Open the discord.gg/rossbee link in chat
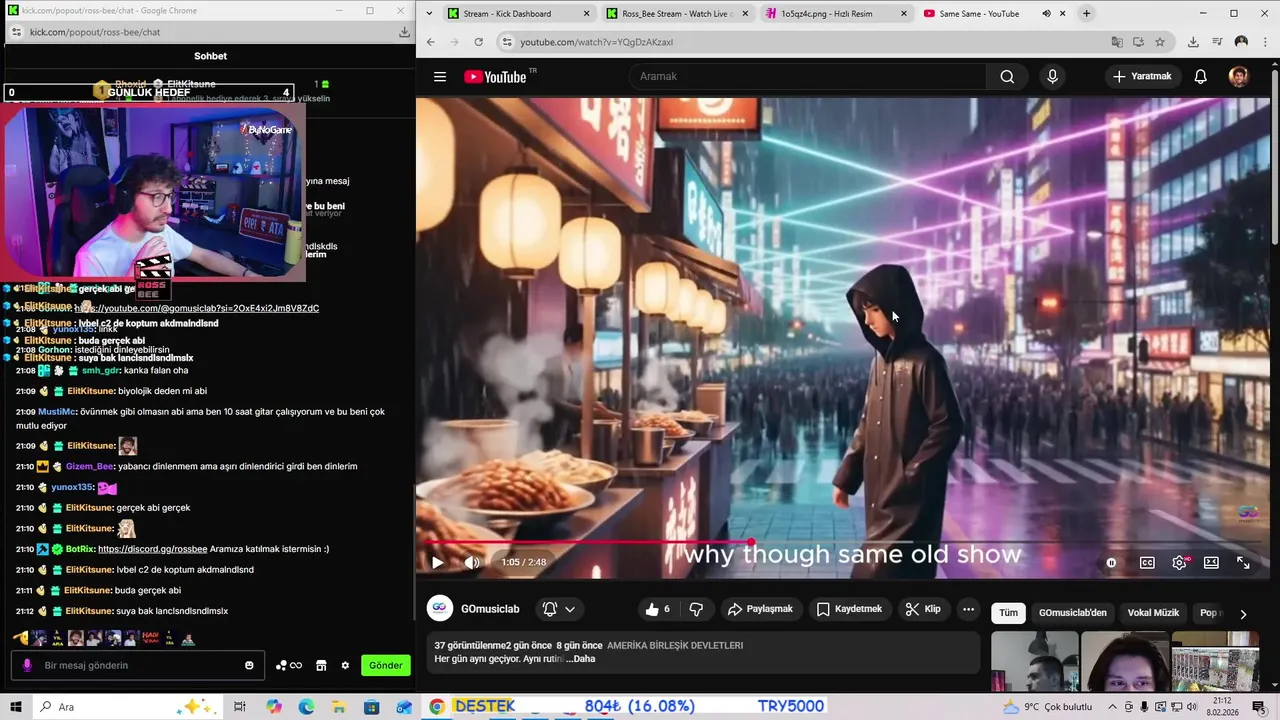 (x=153, y=549)
